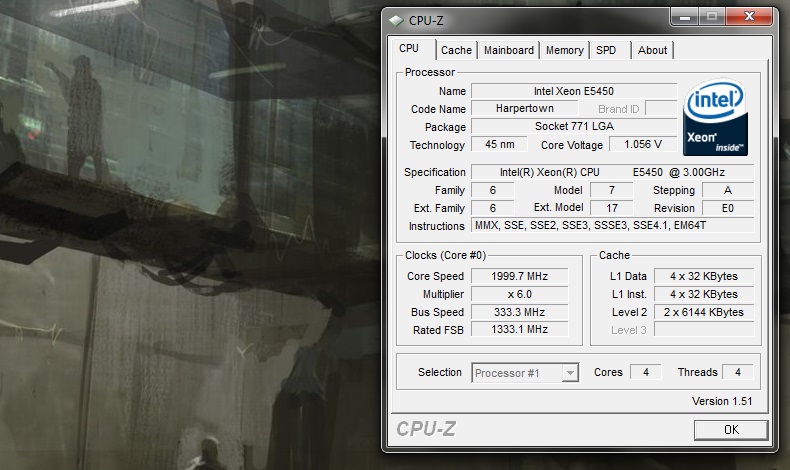This screenshot has height=470, width=790.
Task: Switch to the Cache tab
Action: tap(456, 50)
